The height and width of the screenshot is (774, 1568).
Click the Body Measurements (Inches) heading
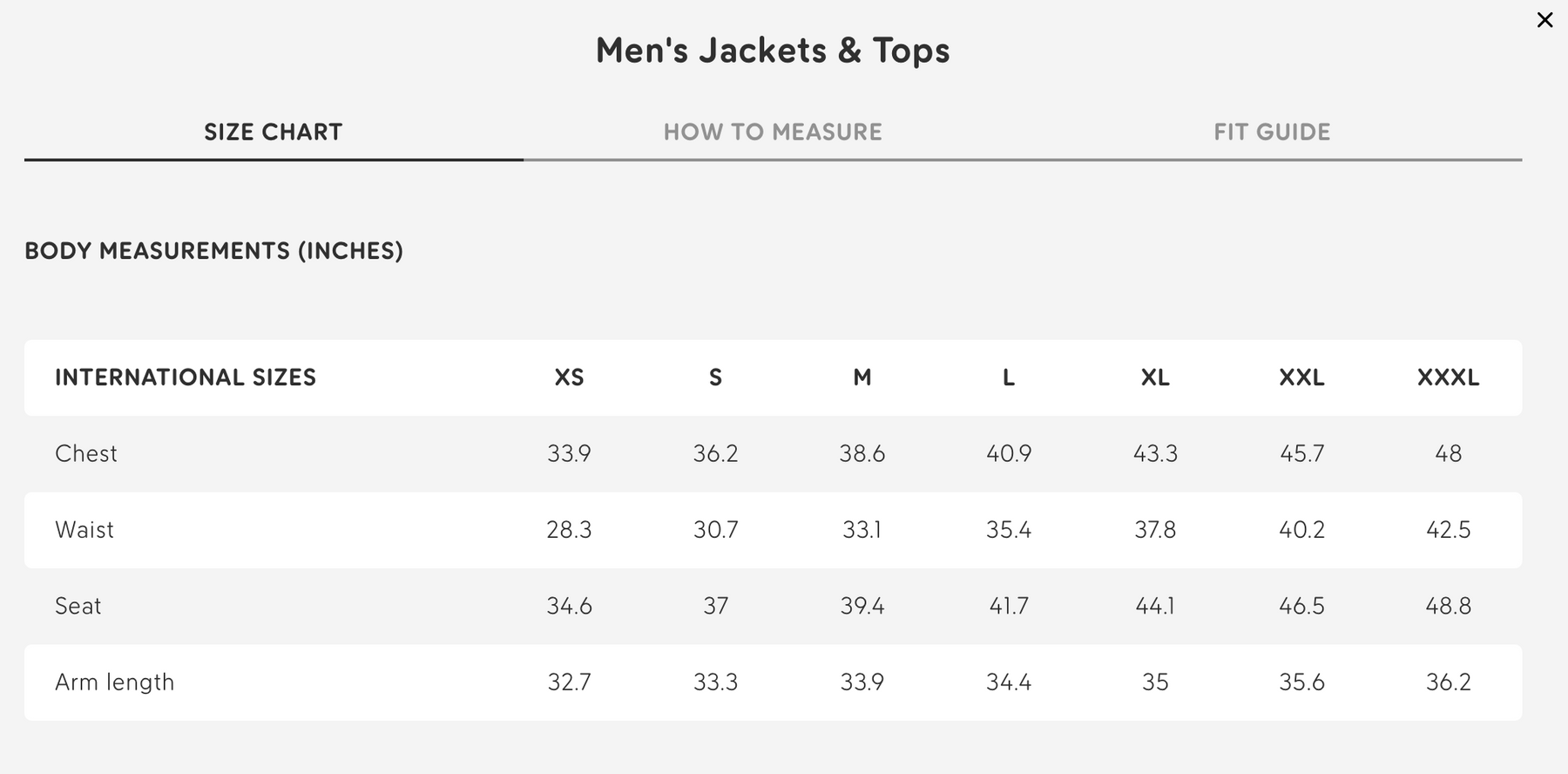click(x=214, y=251)
